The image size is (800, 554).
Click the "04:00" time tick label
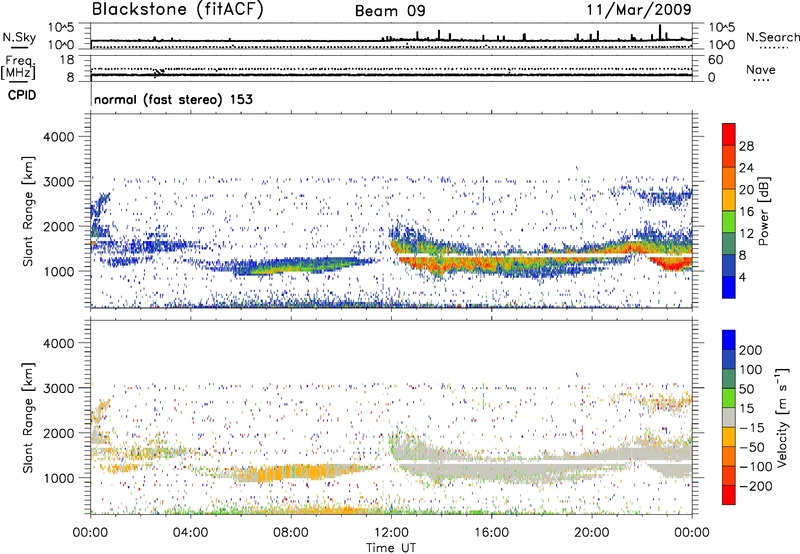190,533
